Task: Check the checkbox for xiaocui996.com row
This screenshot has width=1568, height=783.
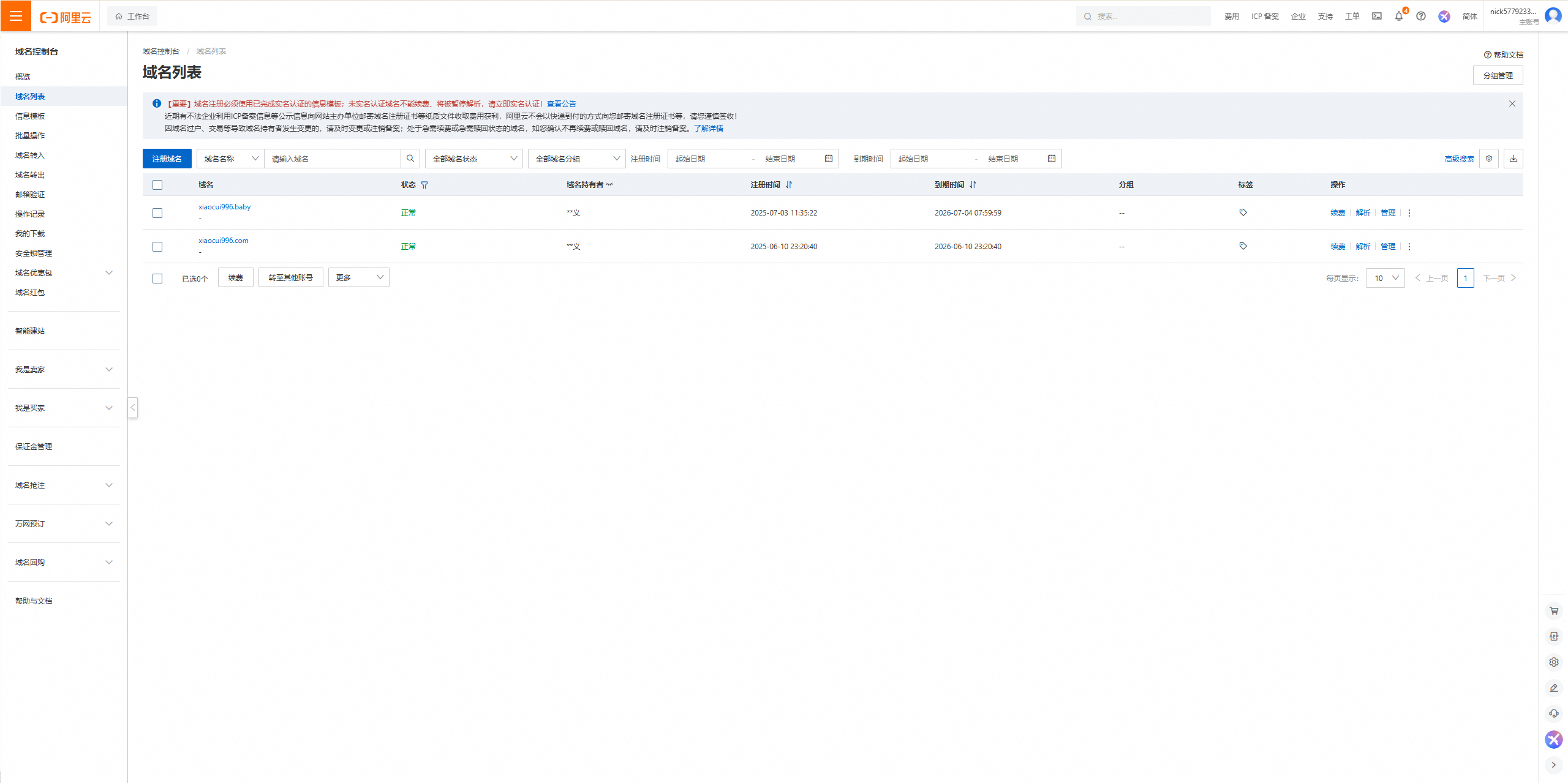Action: (157, 247)
